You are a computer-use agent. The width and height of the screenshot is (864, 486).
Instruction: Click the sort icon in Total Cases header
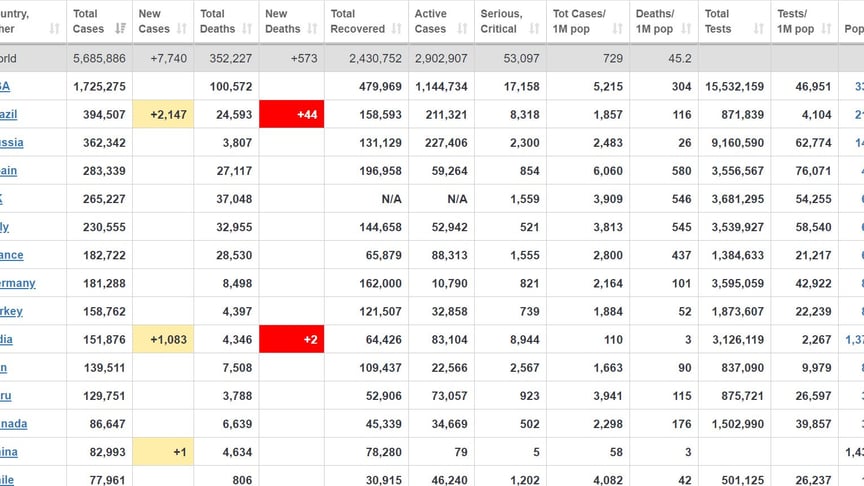point(121,29)
